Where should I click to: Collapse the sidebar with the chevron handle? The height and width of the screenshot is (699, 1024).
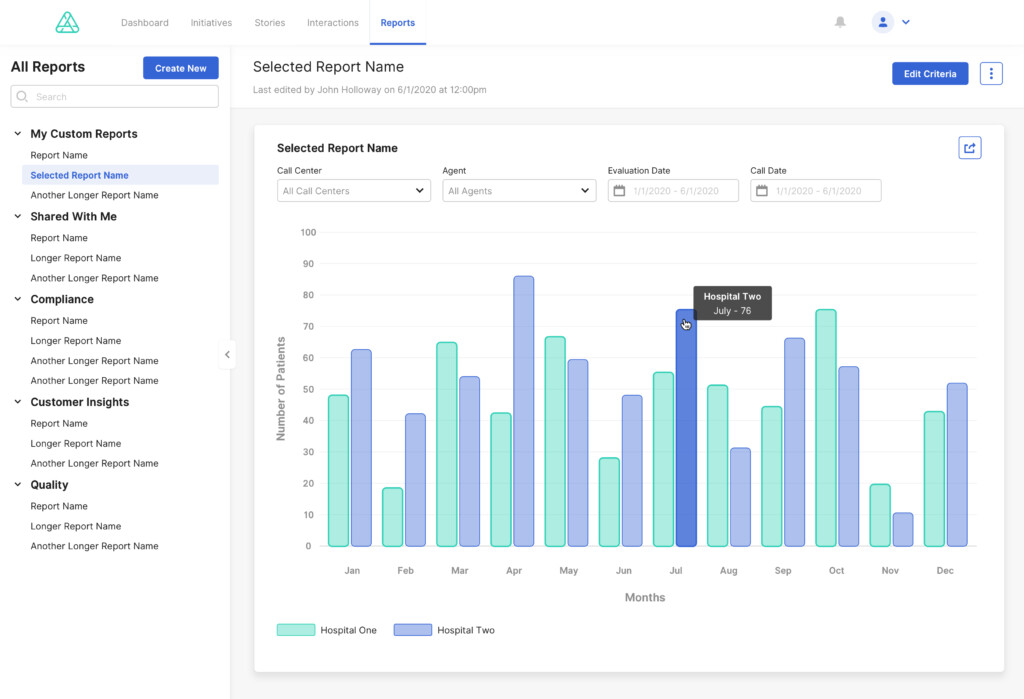(x=228, y=354)
